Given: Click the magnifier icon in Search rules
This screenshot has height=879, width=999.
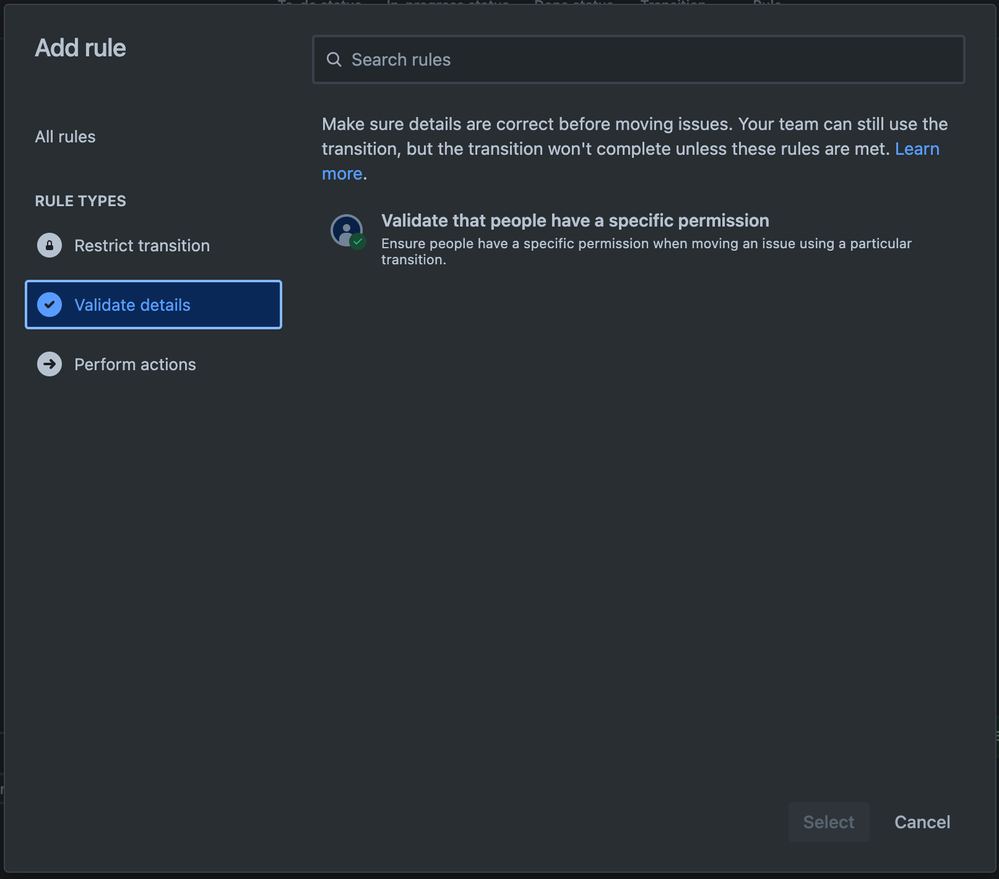Looking at the screenshot, I should click(334, 59).
